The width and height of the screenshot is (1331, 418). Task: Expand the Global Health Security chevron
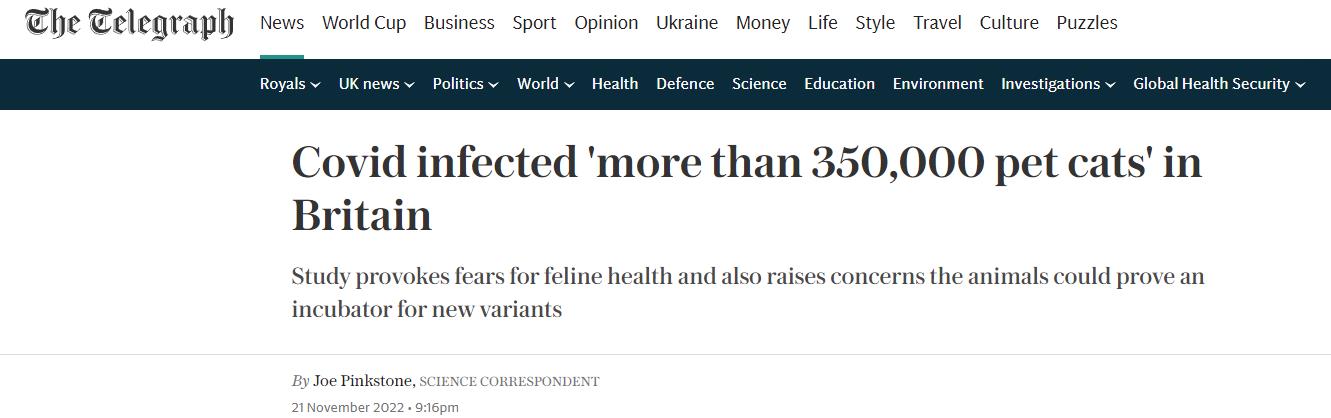click(1300, 85)
